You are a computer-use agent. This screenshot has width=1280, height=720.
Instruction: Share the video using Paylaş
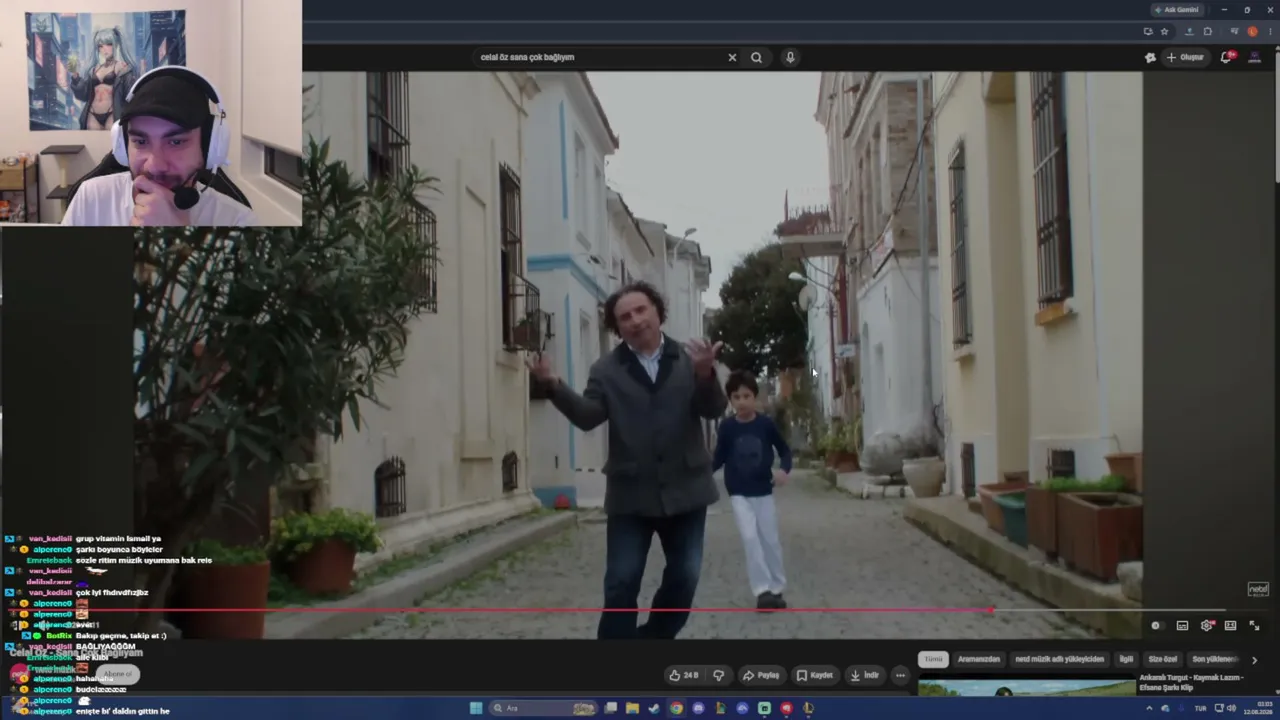tap(761, 675)
